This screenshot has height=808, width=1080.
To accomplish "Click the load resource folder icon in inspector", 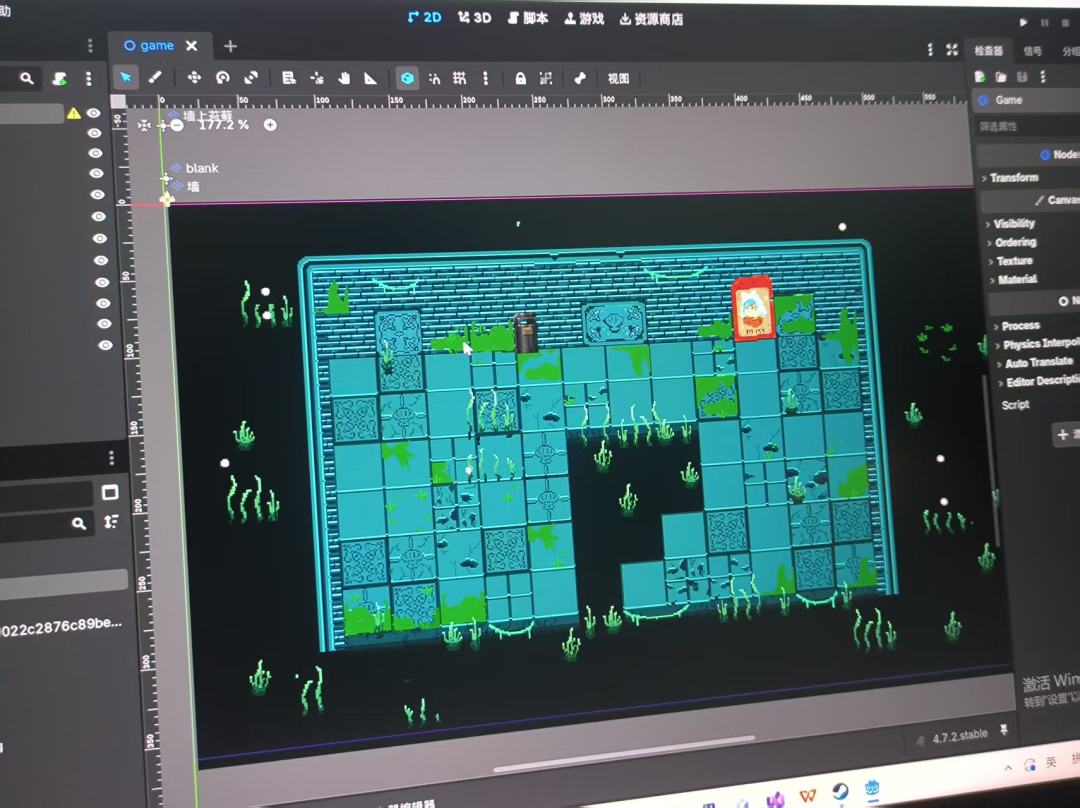I will click(x=1001, y=76).
